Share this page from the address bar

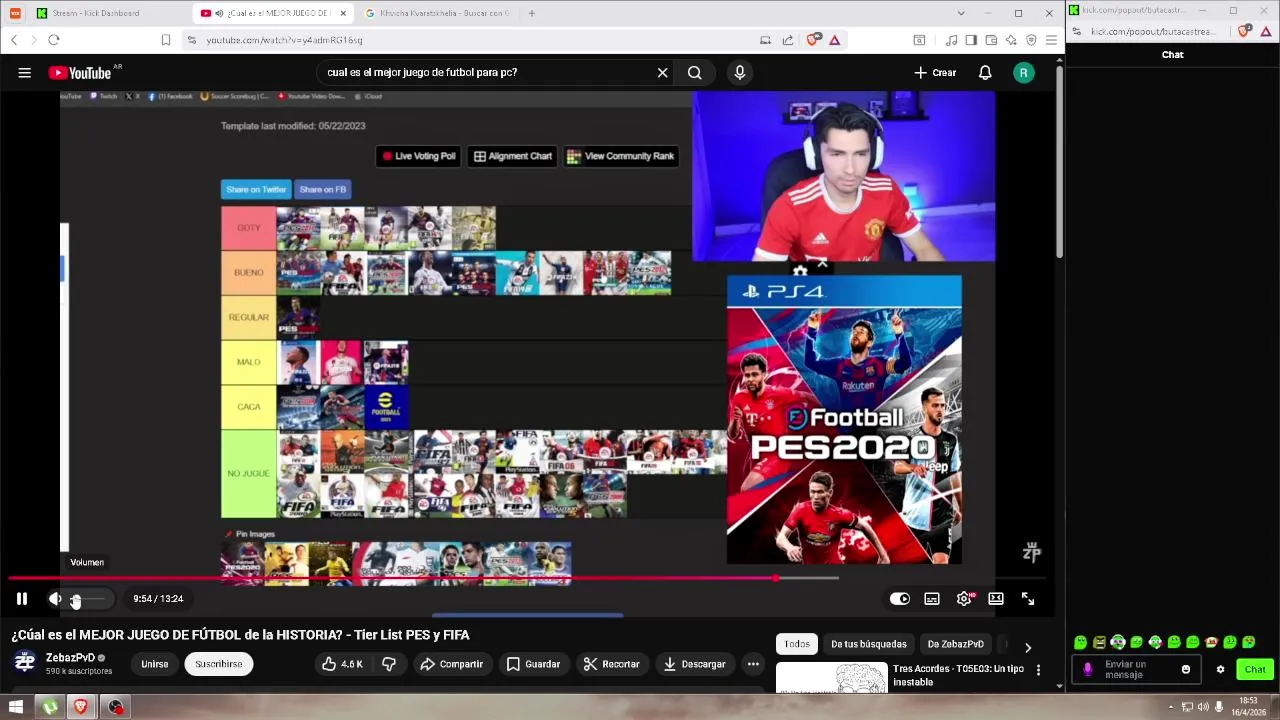click(788, 40)
